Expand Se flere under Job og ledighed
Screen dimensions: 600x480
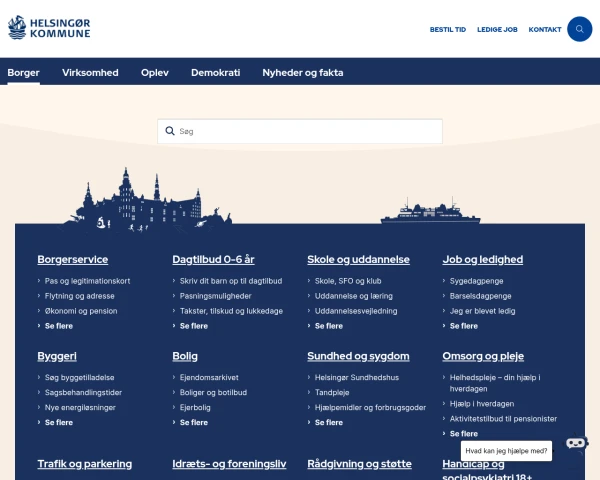coord(464,326)
